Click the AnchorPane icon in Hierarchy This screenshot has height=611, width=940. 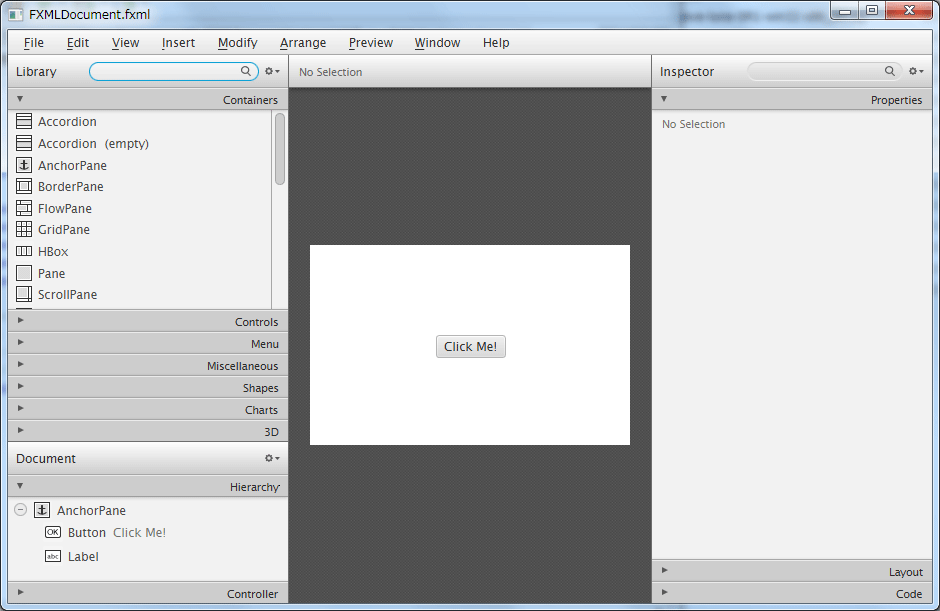pos(42,510)
